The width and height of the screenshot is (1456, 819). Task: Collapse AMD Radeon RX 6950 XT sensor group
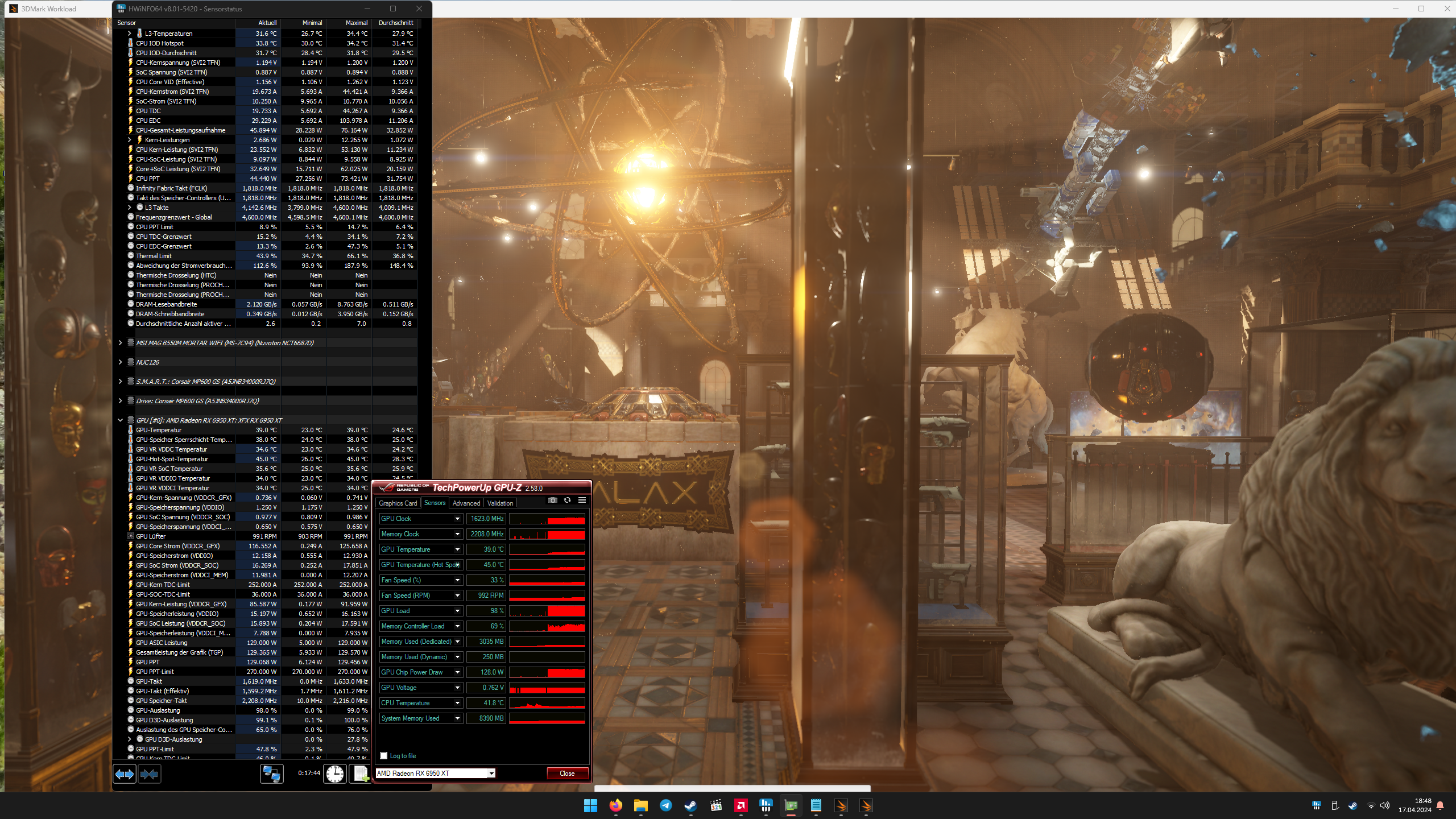pos(120,420)
